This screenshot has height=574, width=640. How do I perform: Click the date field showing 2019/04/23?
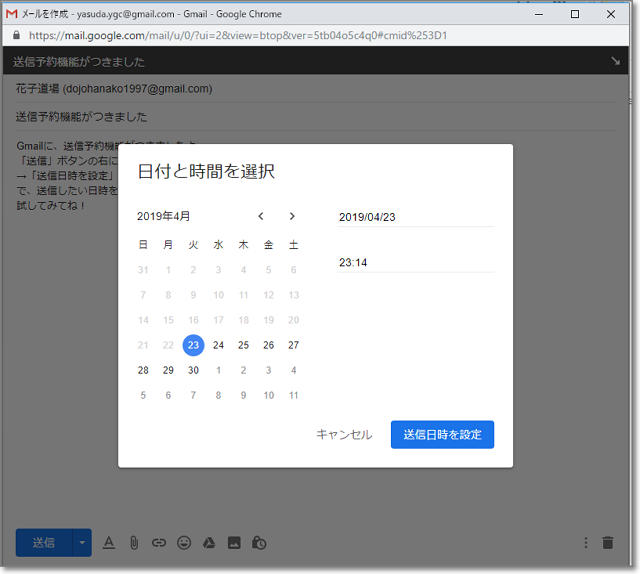coord(416,217)
